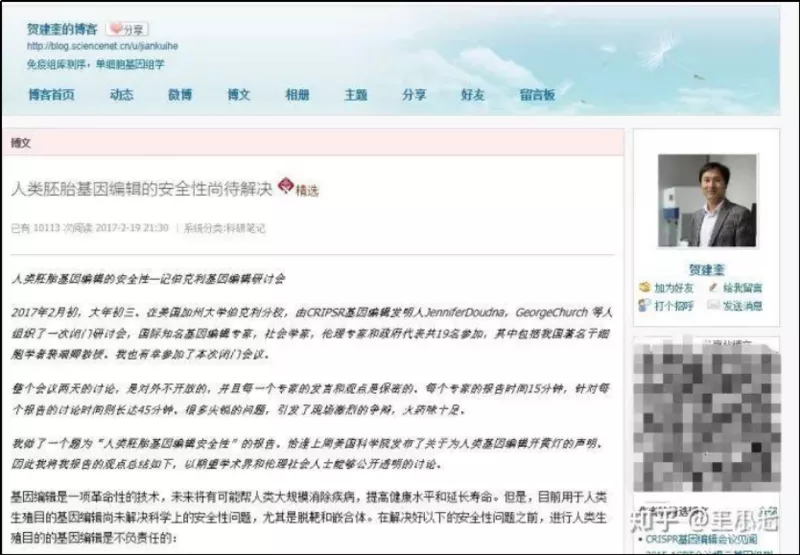Open the 微博 tab
The height and width of the screenshot is (555, 800).
click(180, 95)
